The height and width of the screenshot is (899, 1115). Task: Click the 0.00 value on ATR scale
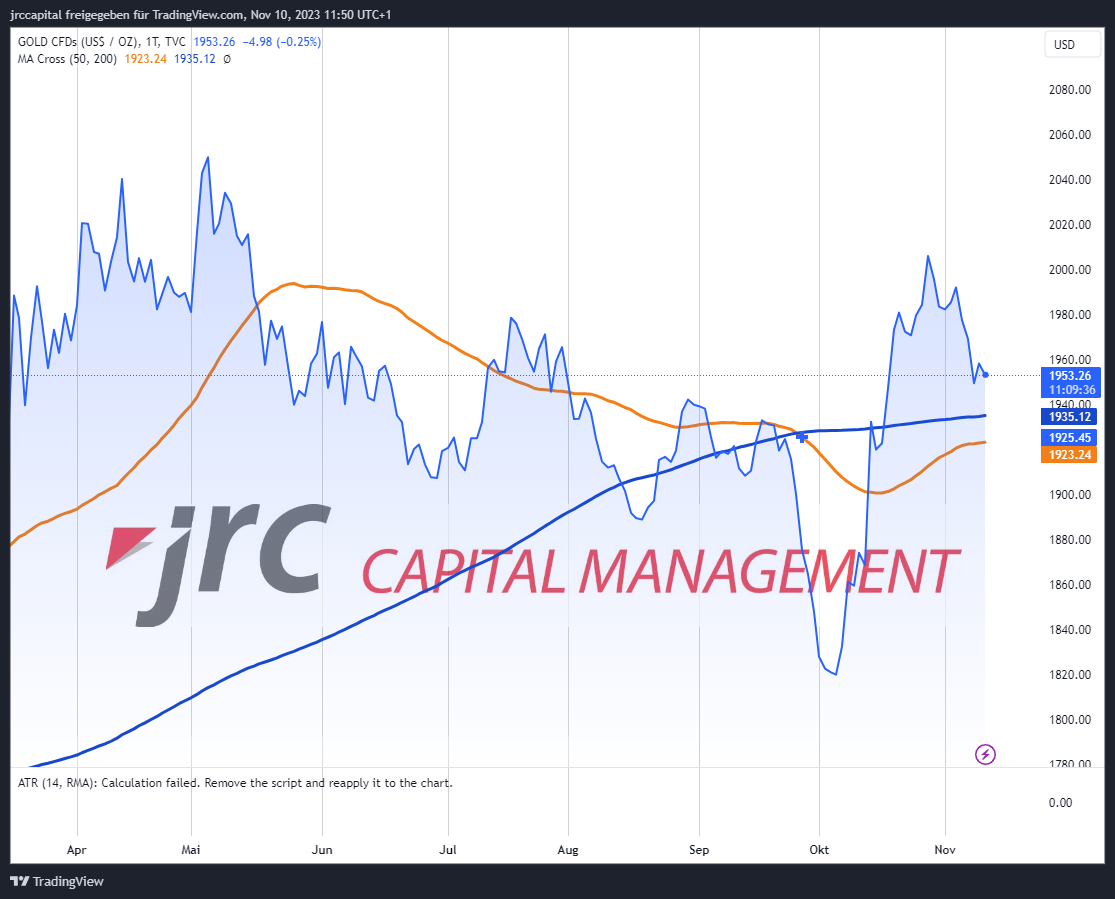pos(1060,803)
